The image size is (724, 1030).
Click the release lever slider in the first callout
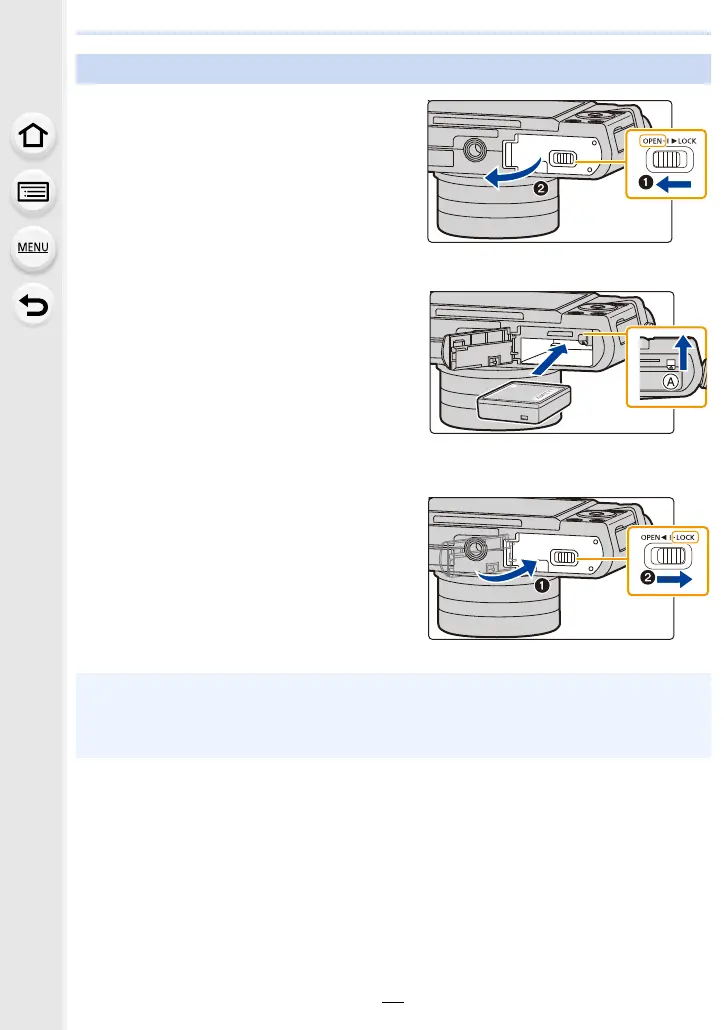[669, 160]
